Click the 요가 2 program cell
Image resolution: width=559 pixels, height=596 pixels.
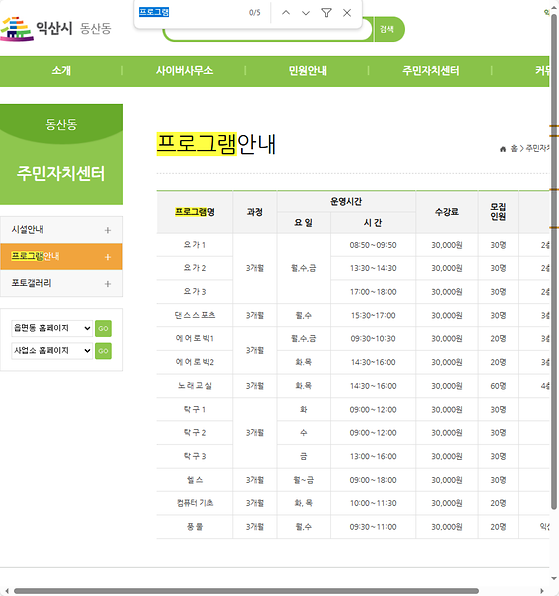(x=195, y=268)
